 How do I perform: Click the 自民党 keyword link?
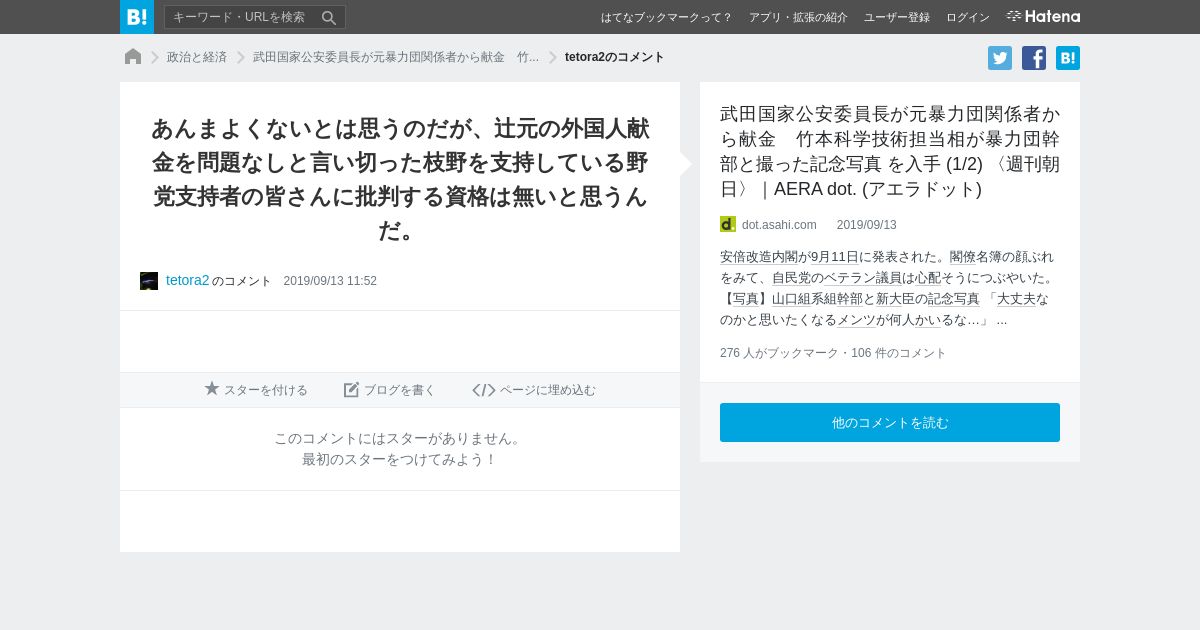tap(792, 277)
